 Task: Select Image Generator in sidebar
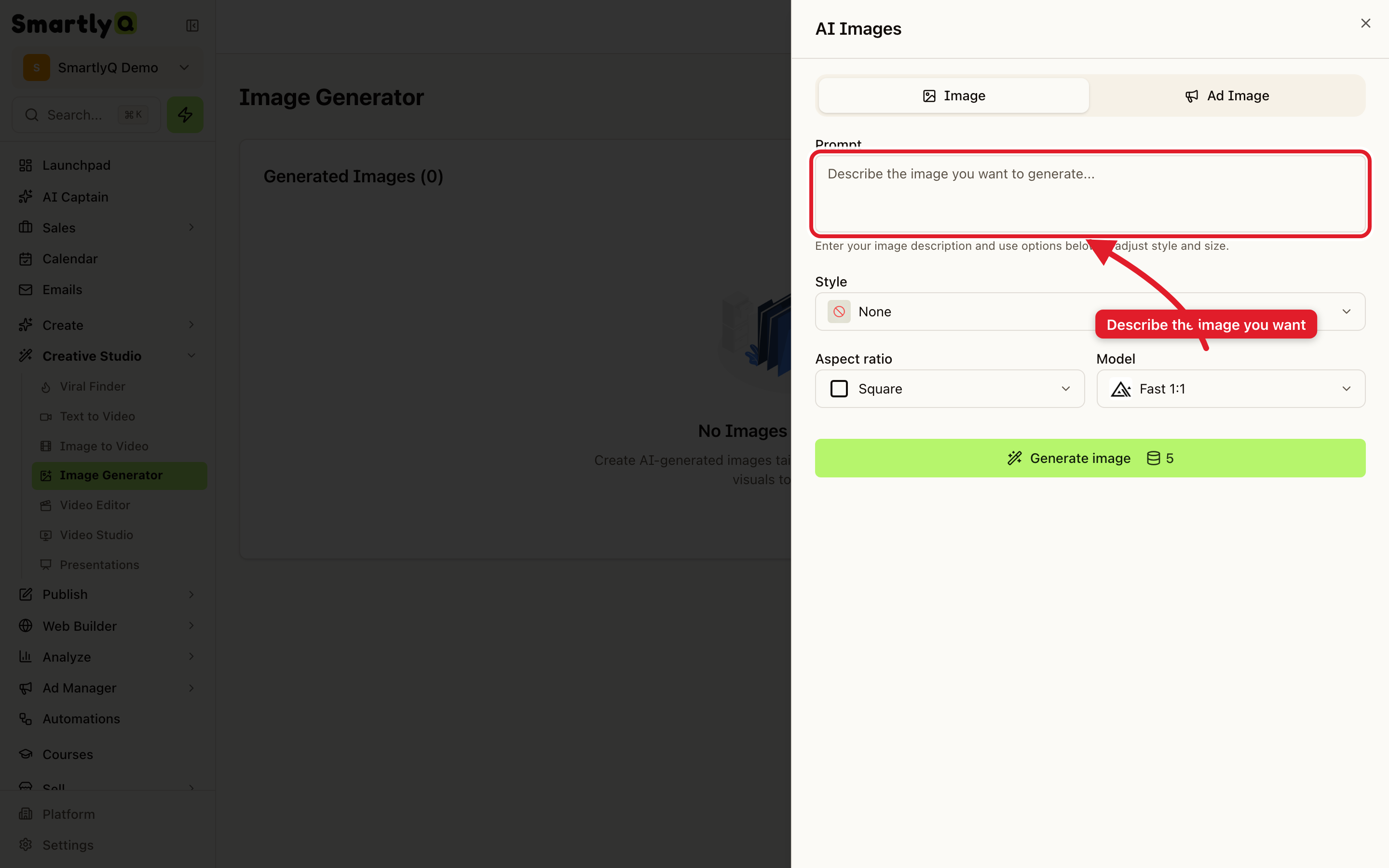pyautogui.click(x=120, y=476)
